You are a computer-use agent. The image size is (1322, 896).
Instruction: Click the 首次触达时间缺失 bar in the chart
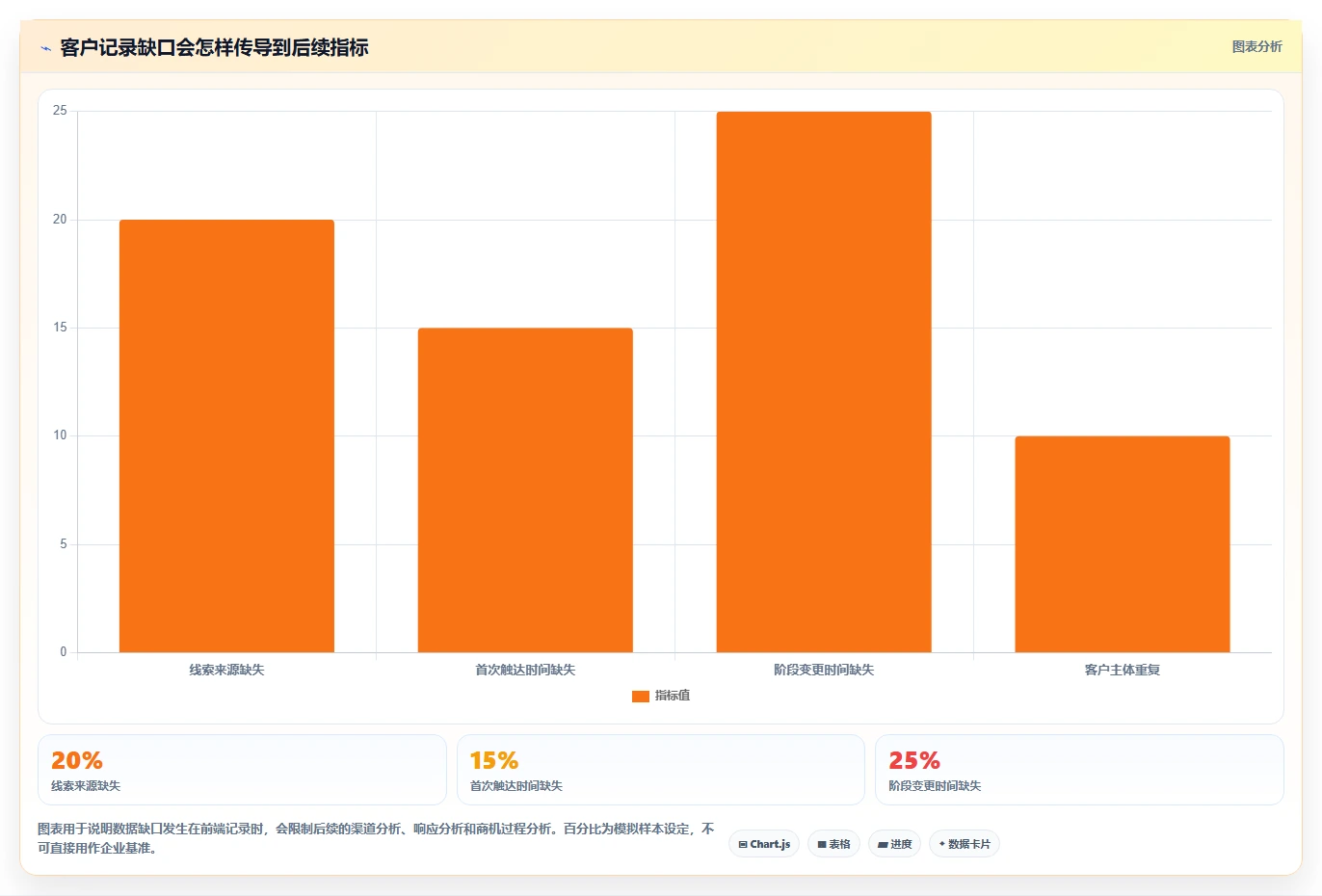525,490
